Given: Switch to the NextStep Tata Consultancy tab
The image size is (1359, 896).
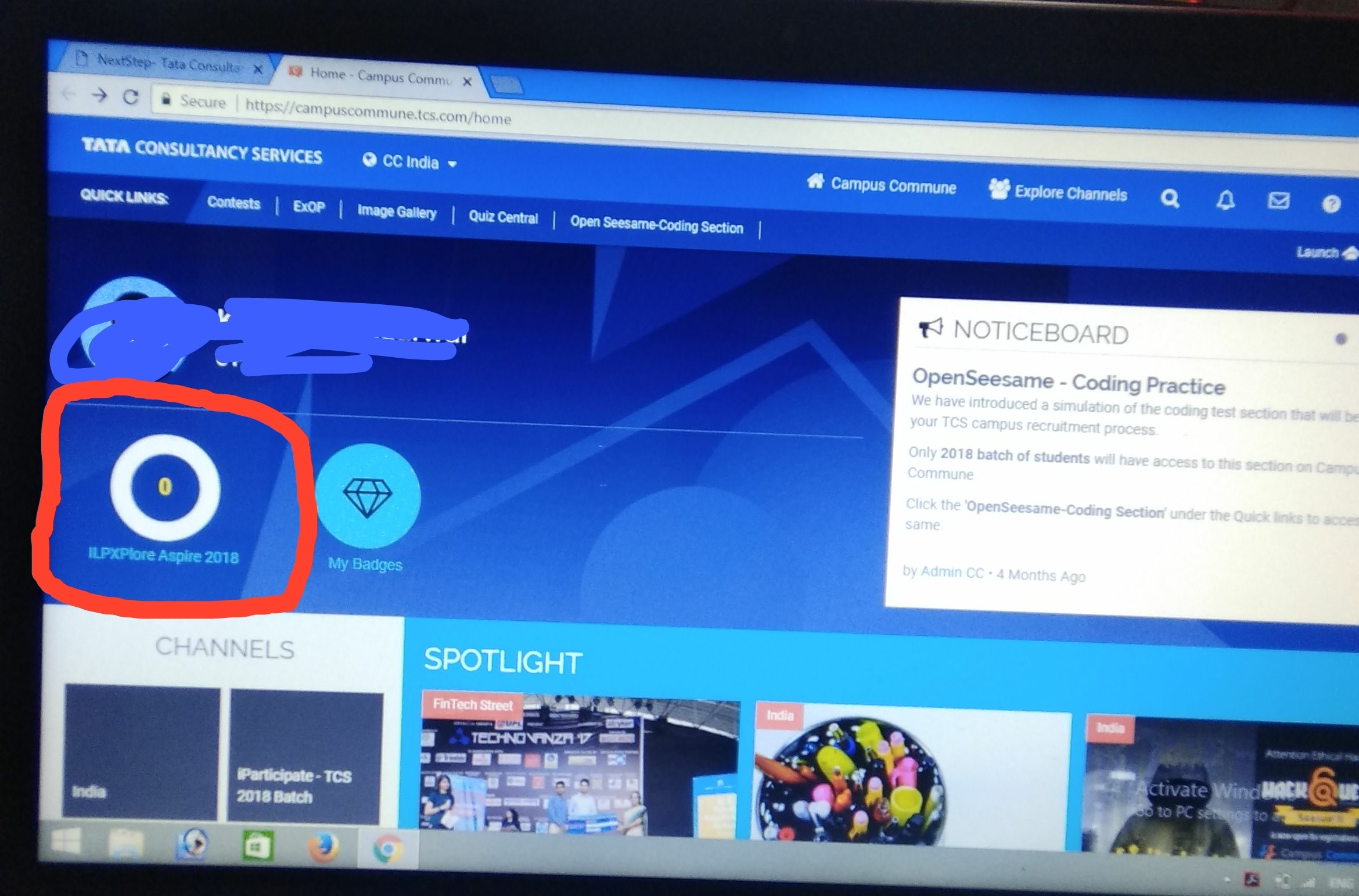Looking at the screenshot, I should pos(167,63).
